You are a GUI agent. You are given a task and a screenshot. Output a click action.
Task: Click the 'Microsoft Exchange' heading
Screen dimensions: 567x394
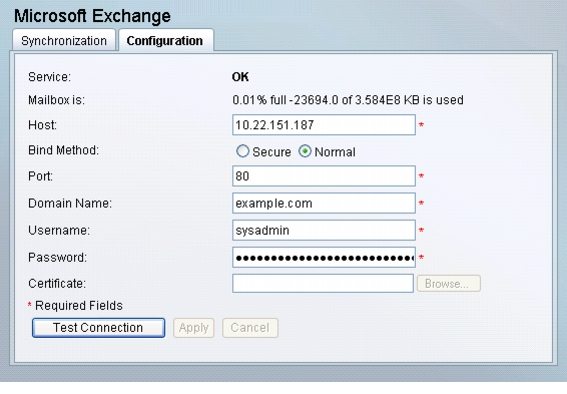pos(92,16)
